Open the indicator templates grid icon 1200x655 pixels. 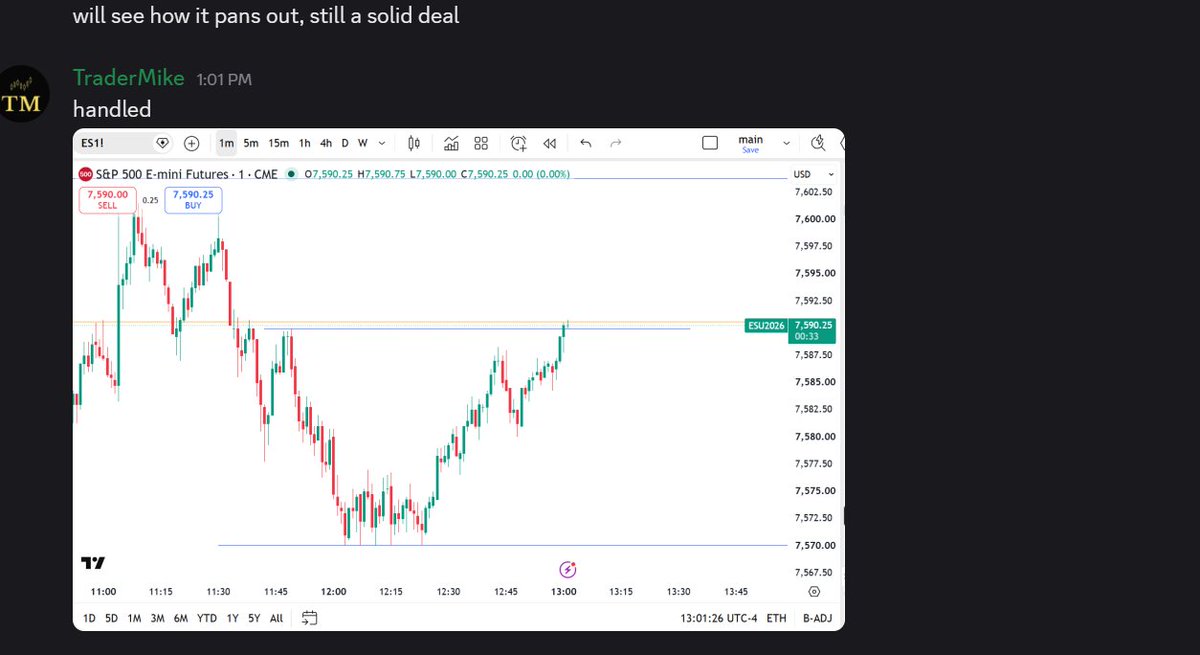pyautogui.click(x=481, y=143)
